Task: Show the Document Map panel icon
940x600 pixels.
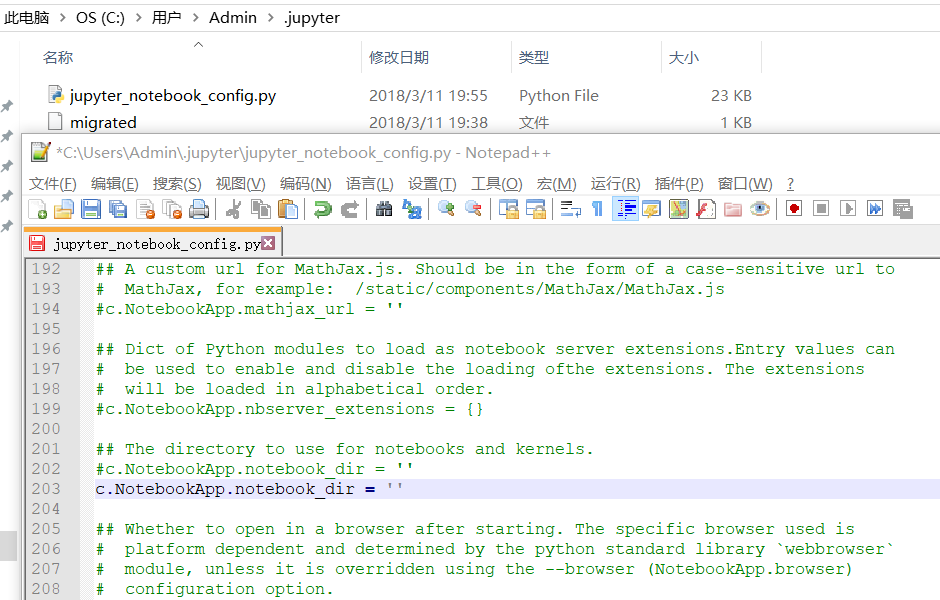Action: point(679,209)
